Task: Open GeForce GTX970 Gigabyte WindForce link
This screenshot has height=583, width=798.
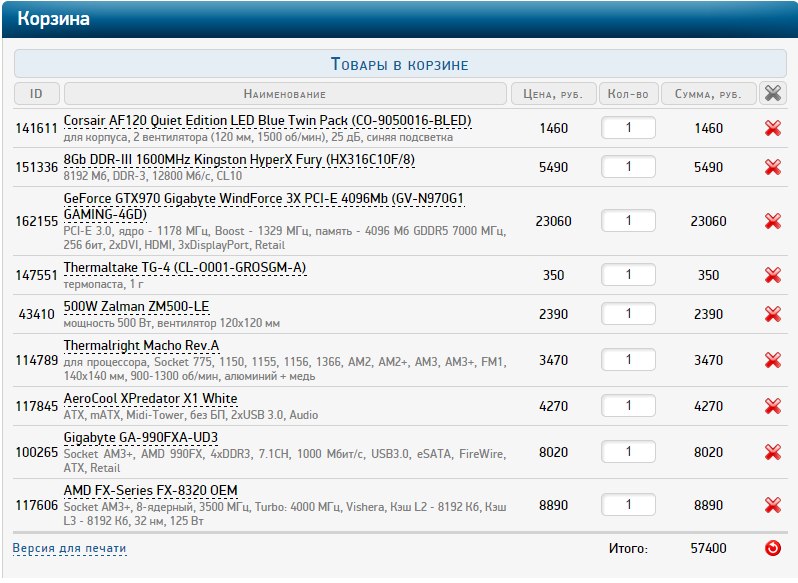Action: (x=264, y=206)
